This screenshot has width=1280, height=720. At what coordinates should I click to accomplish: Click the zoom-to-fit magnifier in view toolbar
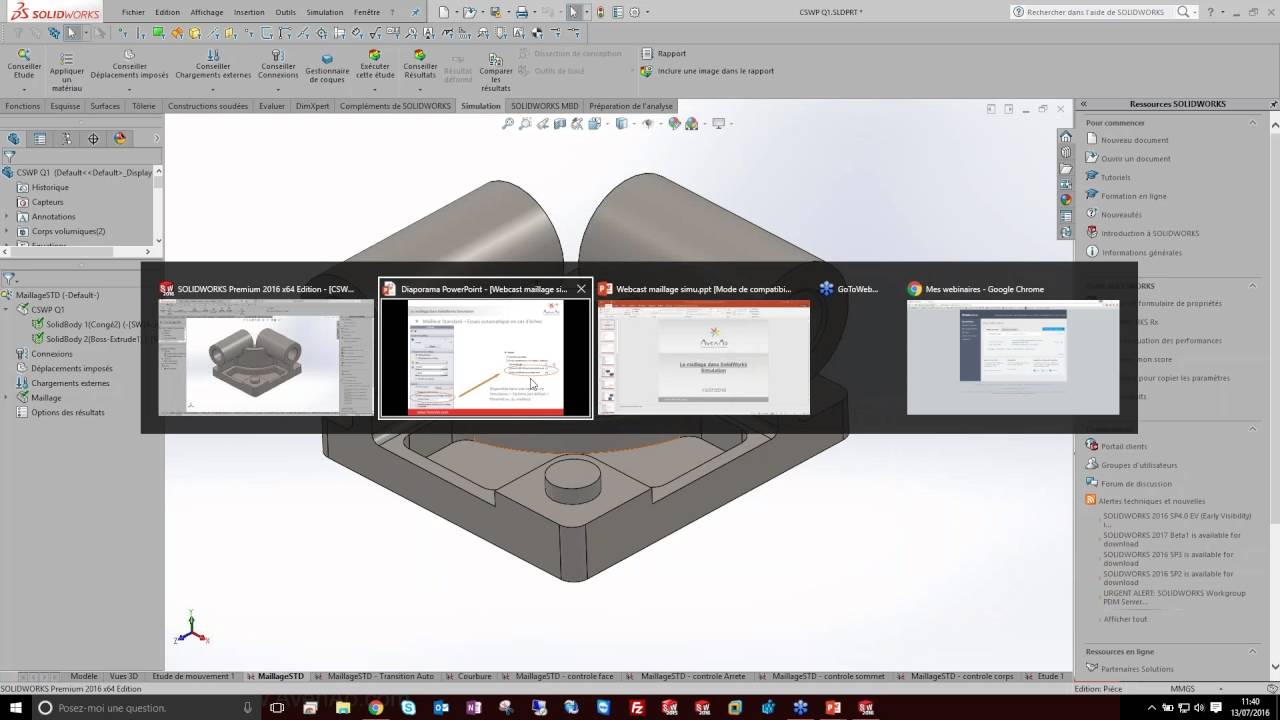[508, 124]
